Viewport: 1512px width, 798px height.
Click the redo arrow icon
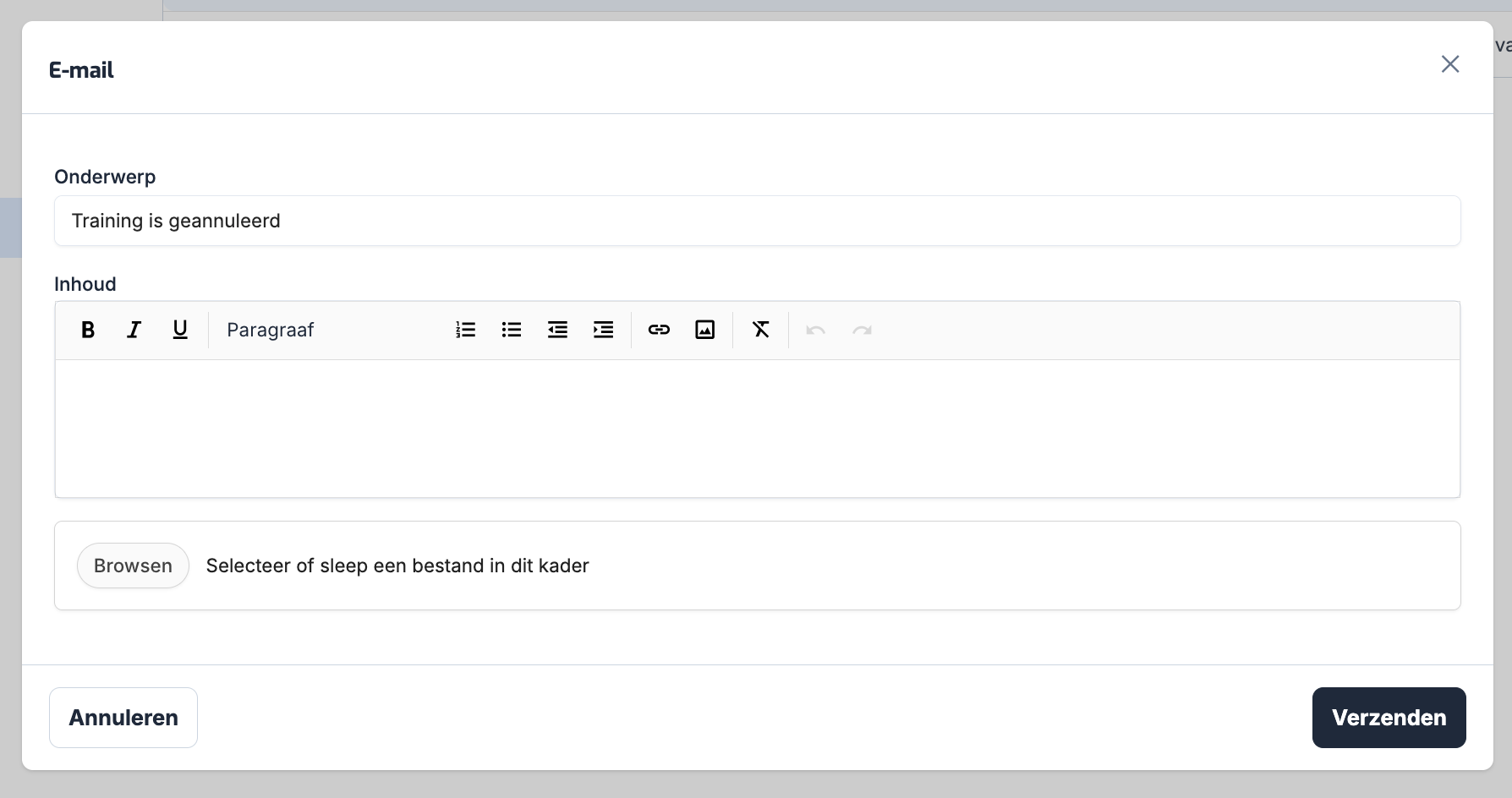point(862,330)
